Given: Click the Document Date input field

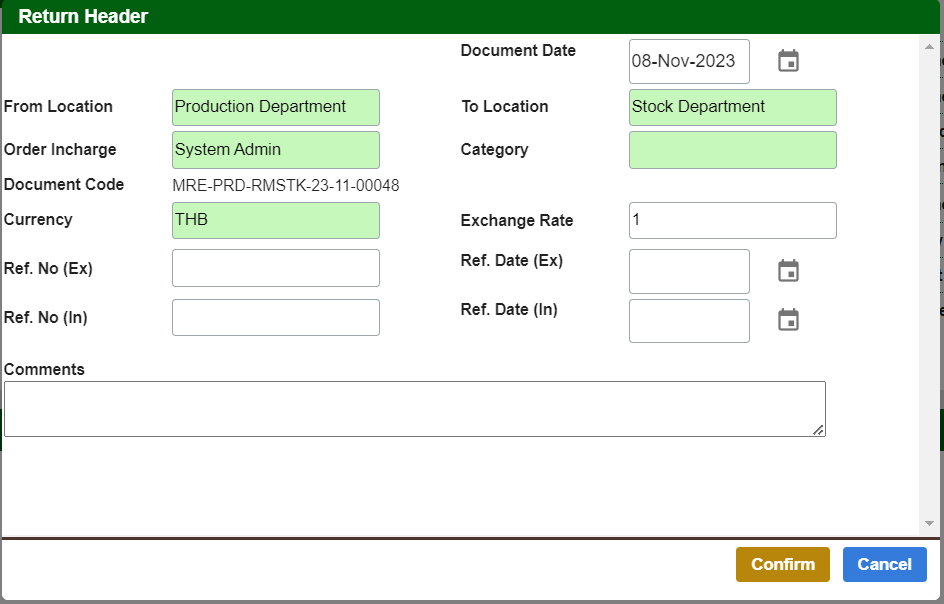Looking at the screenshot, I should (689, 61).
